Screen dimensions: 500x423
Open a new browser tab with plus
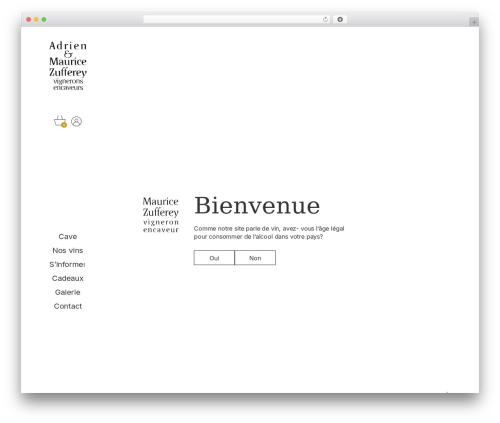(474, 22)
